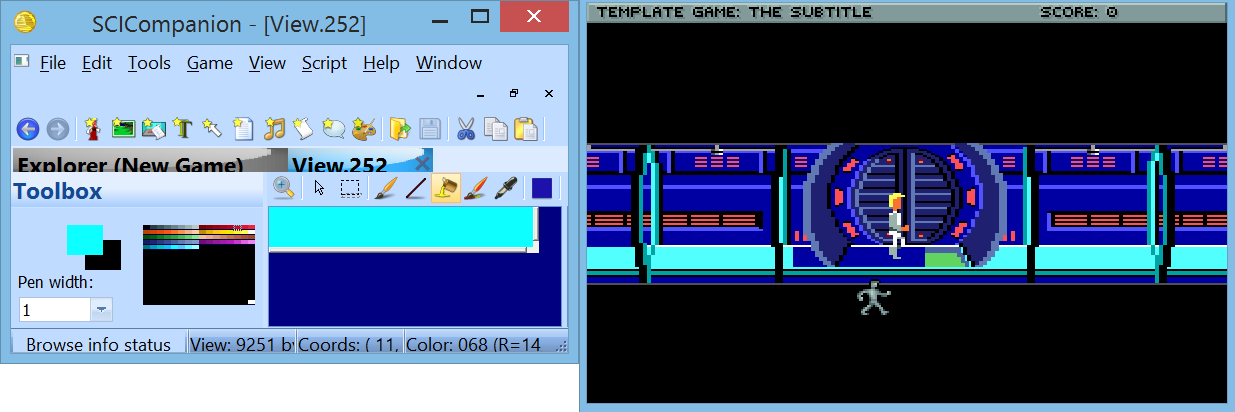Open the Script menu
The height and width of the screenshot is (412, 1235).
(x=324, y=63)
